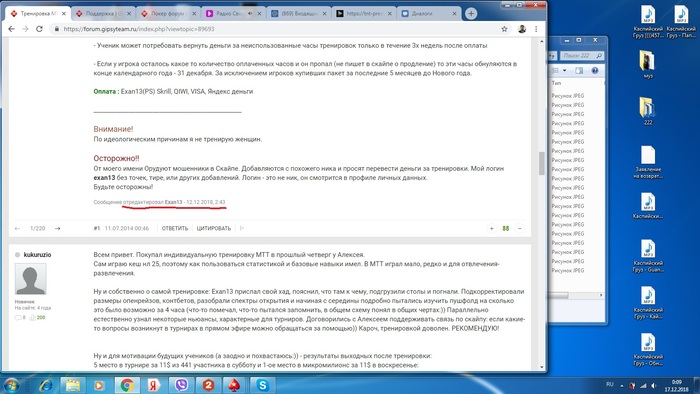Click scroll-down arrow of browser page
Screen dimensions: 700x394
click(x=542, y=367)
